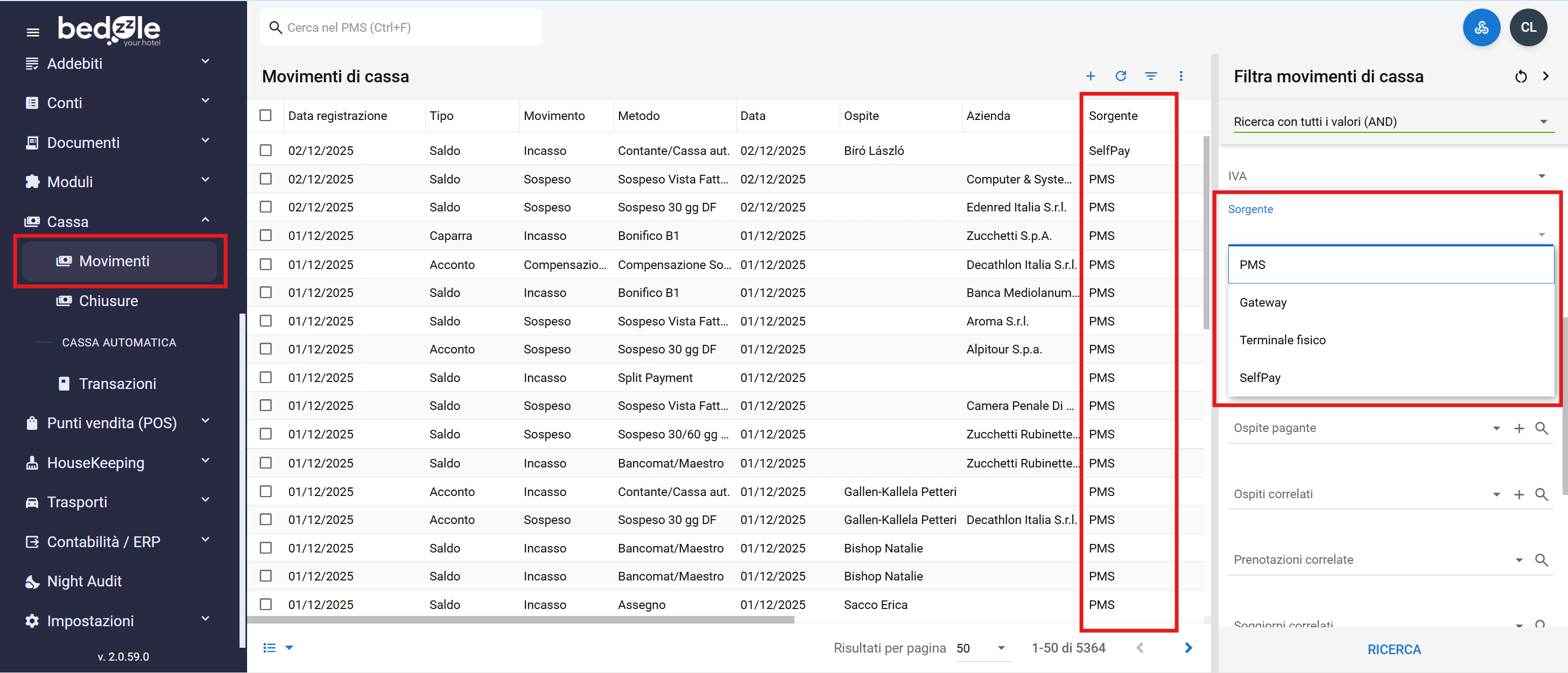Go to next results page arrow
This screenshot has height=673, width=1568.
(x=1188, y=647)
